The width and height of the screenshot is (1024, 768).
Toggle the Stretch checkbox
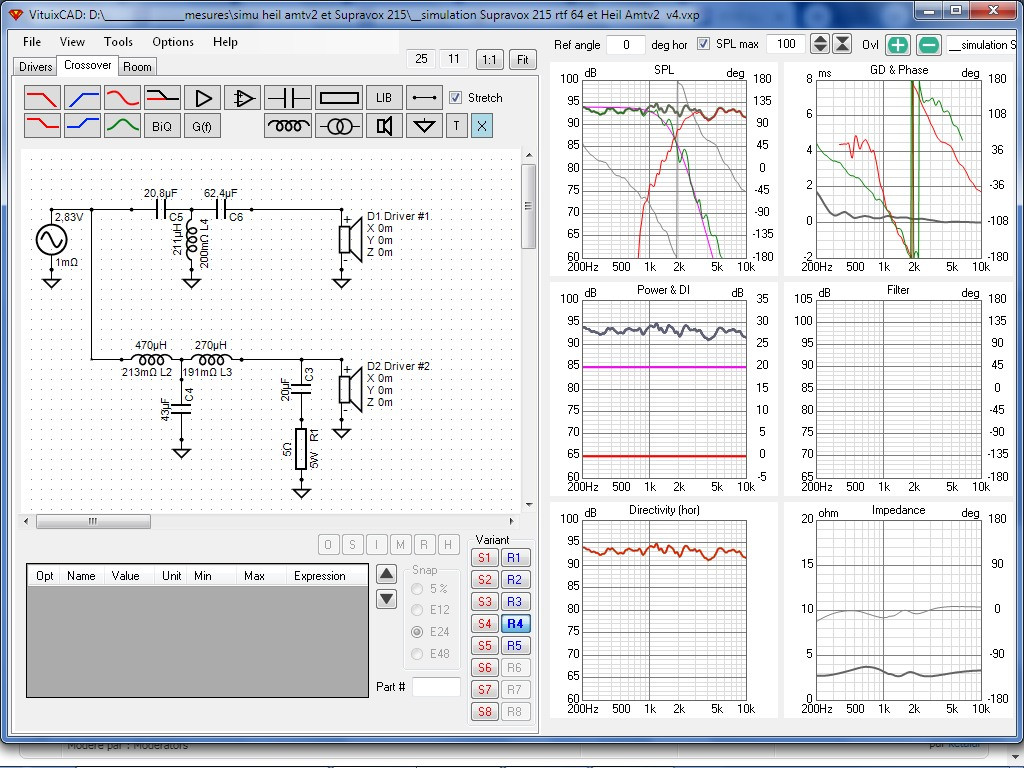(x=456, y=98)
